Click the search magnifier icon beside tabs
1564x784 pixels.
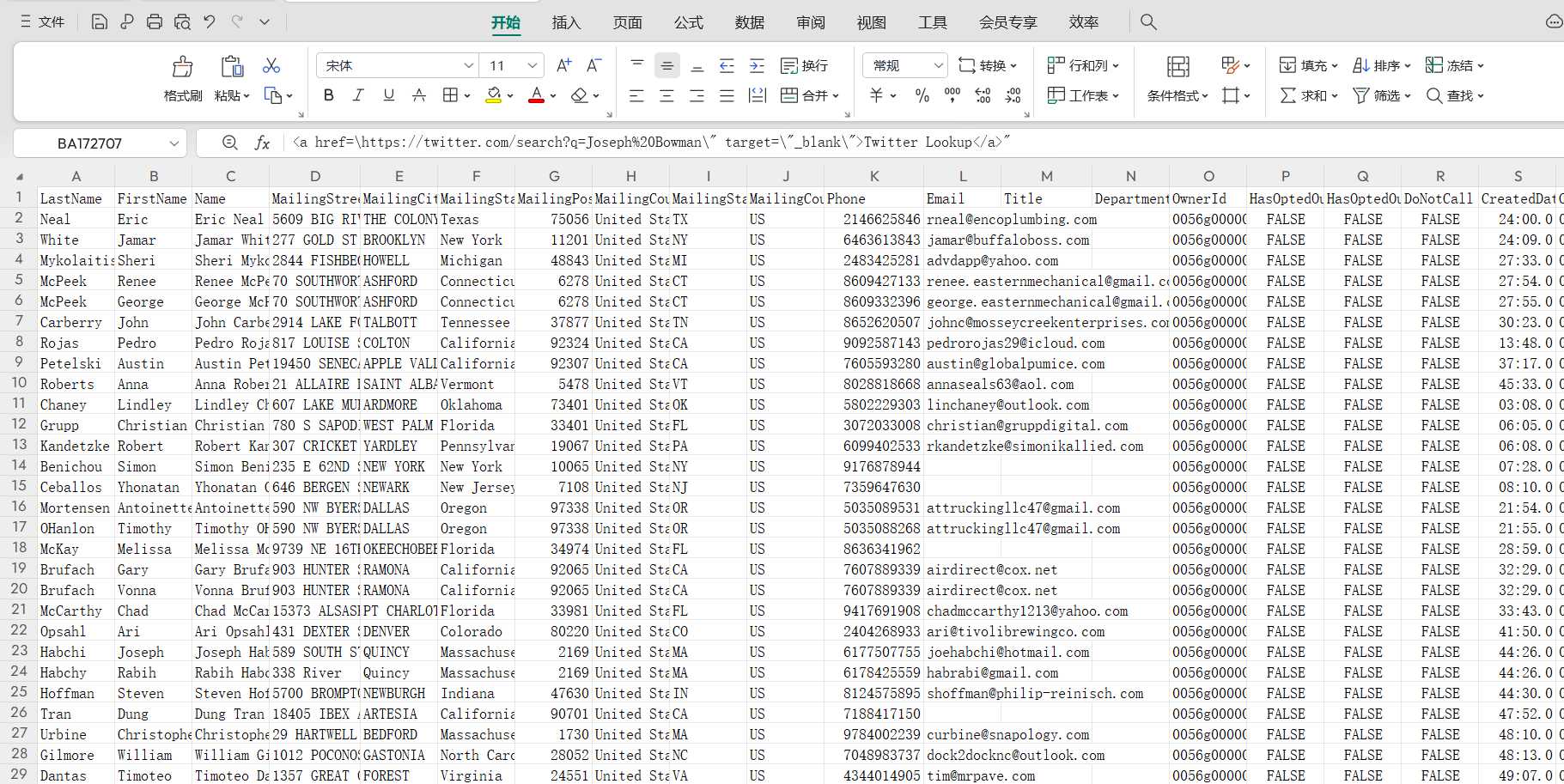(1148, 21)
